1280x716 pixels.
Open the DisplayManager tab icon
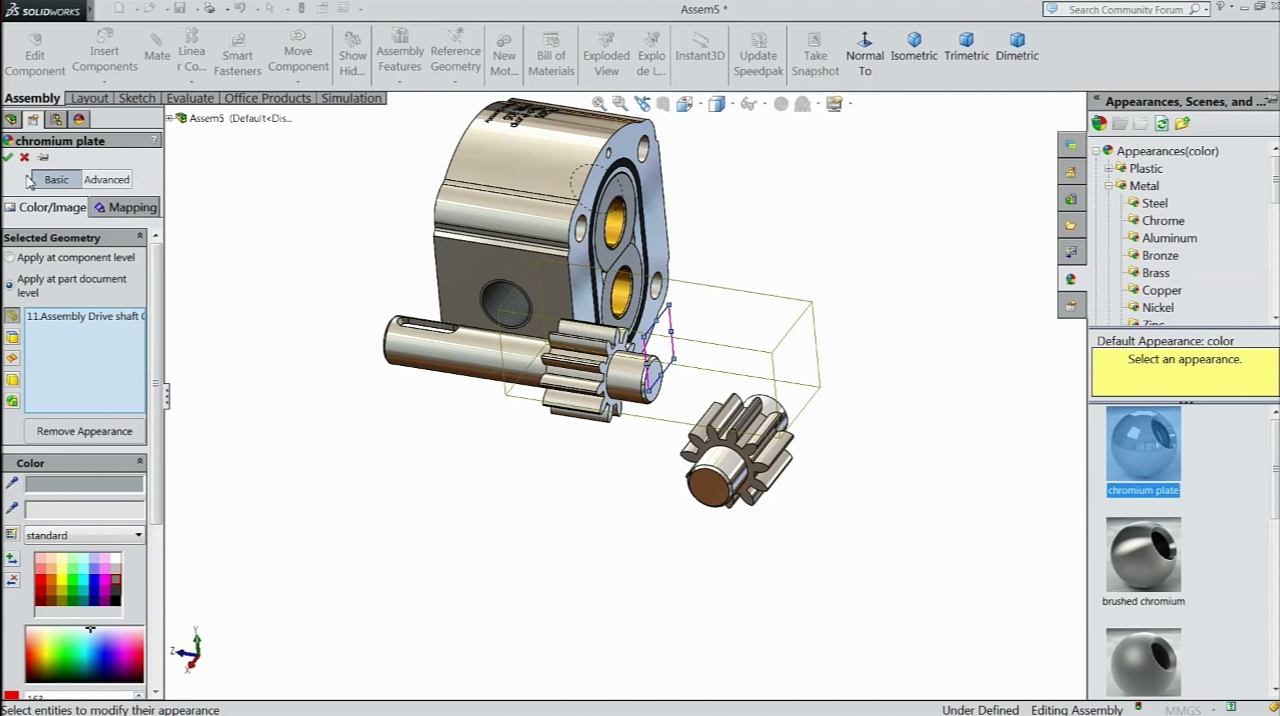point(79,119)
